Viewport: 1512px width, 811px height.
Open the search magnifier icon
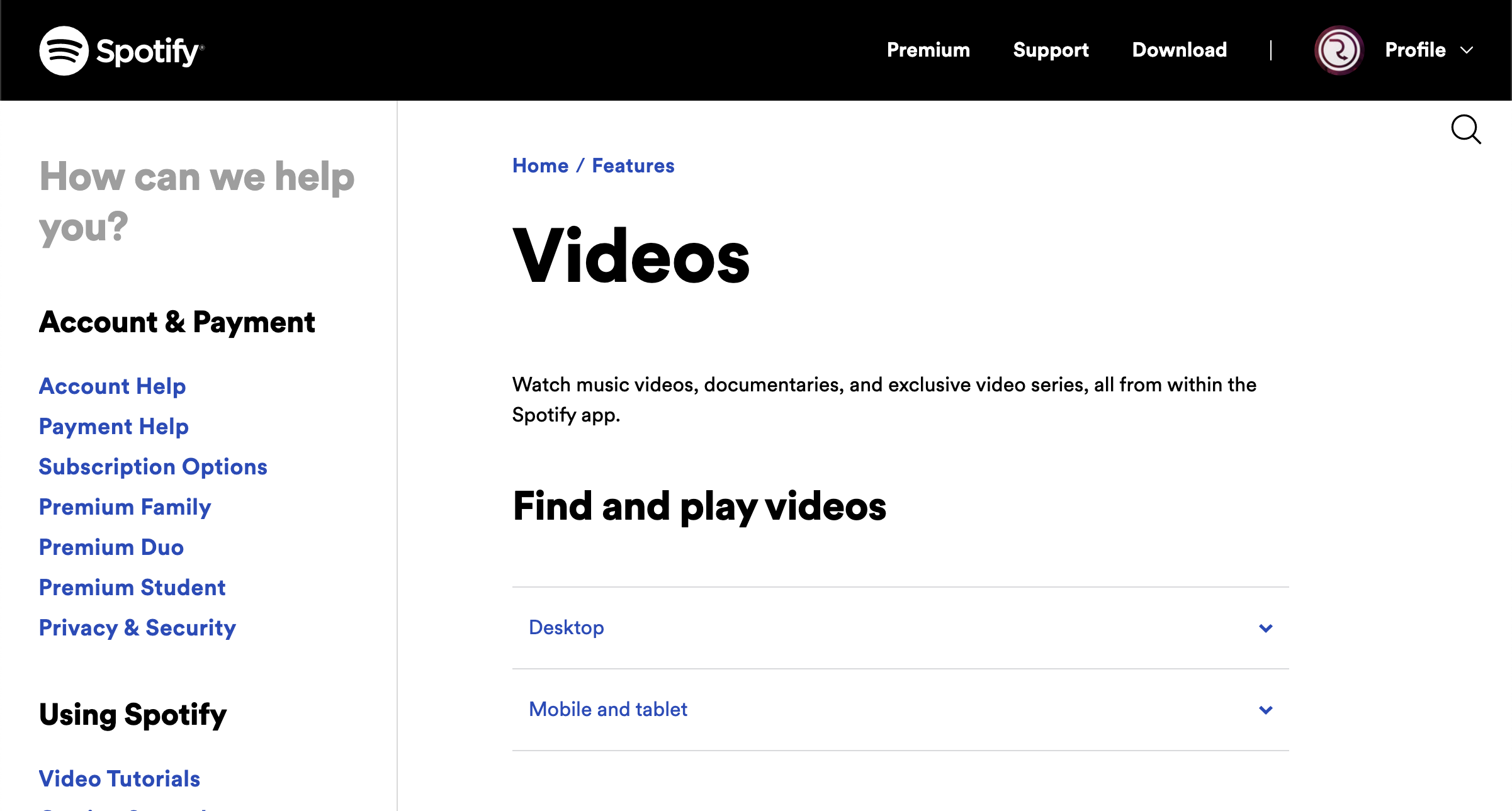pos(1465,130)
